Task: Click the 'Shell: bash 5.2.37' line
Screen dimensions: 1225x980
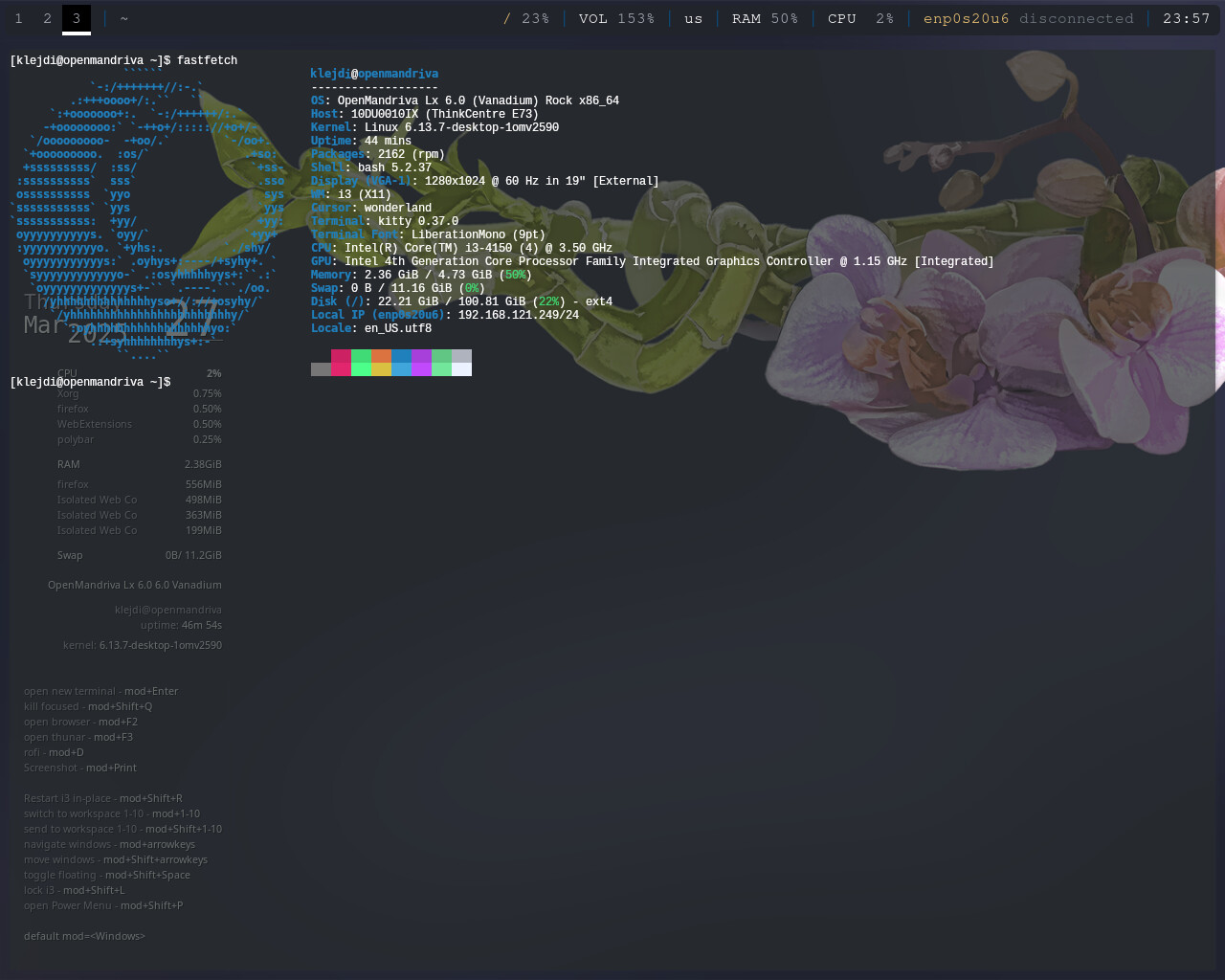Action: click(370, 167)
